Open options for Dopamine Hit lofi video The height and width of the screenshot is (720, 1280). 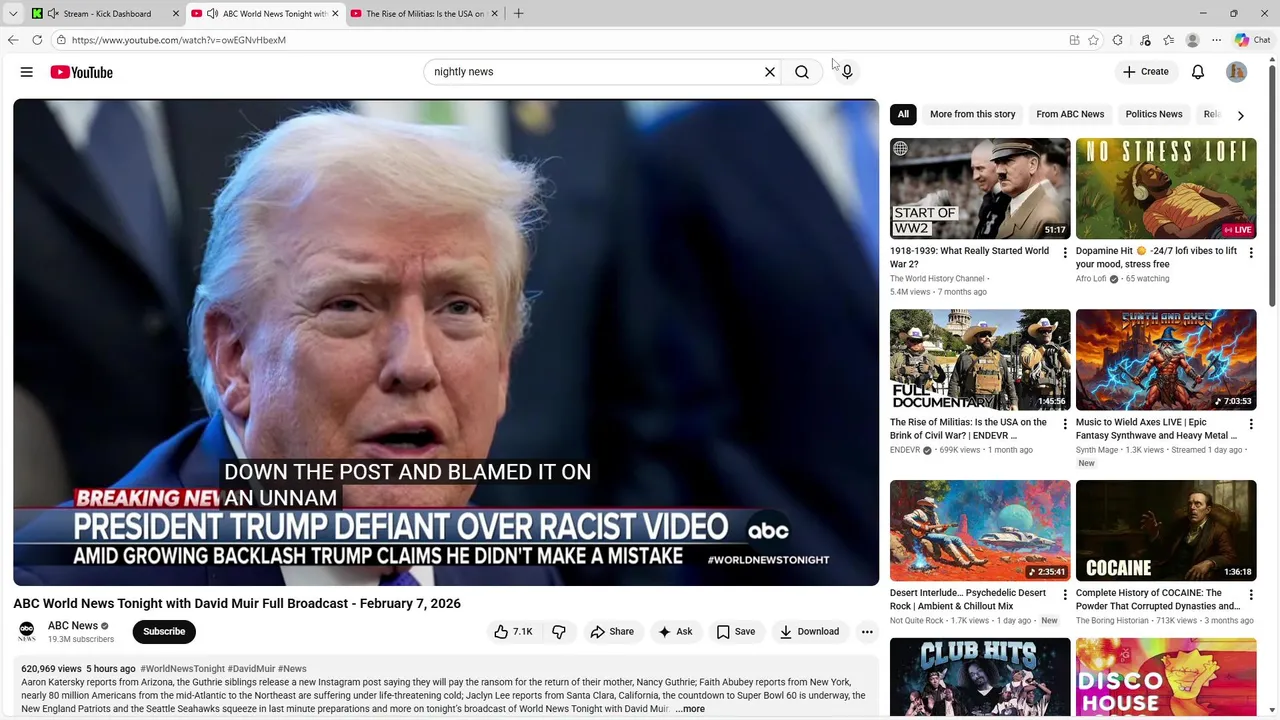click(1251, 253)
